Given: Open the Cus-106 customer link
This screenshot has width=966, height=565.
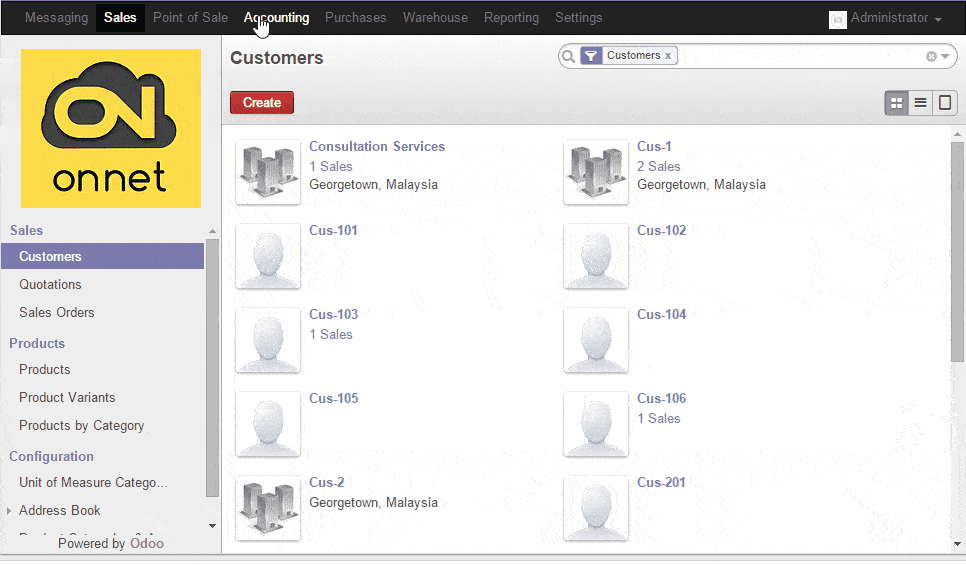Looking at the screenshot, I should (661, 398).
